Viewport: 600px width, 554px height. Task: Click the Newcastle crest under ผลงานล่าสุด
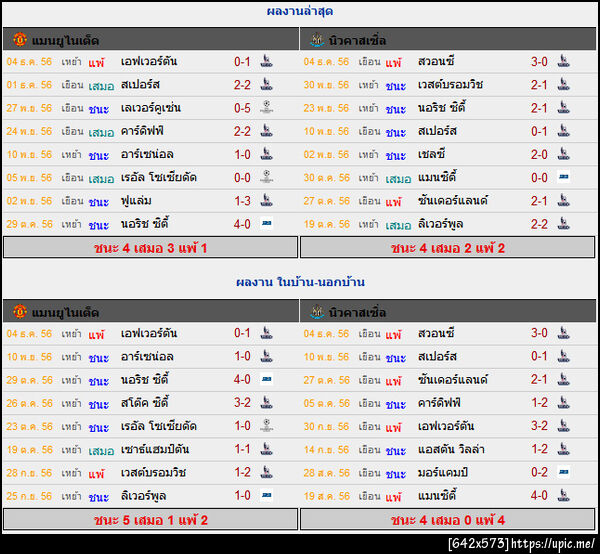click(x=317, y=39)
